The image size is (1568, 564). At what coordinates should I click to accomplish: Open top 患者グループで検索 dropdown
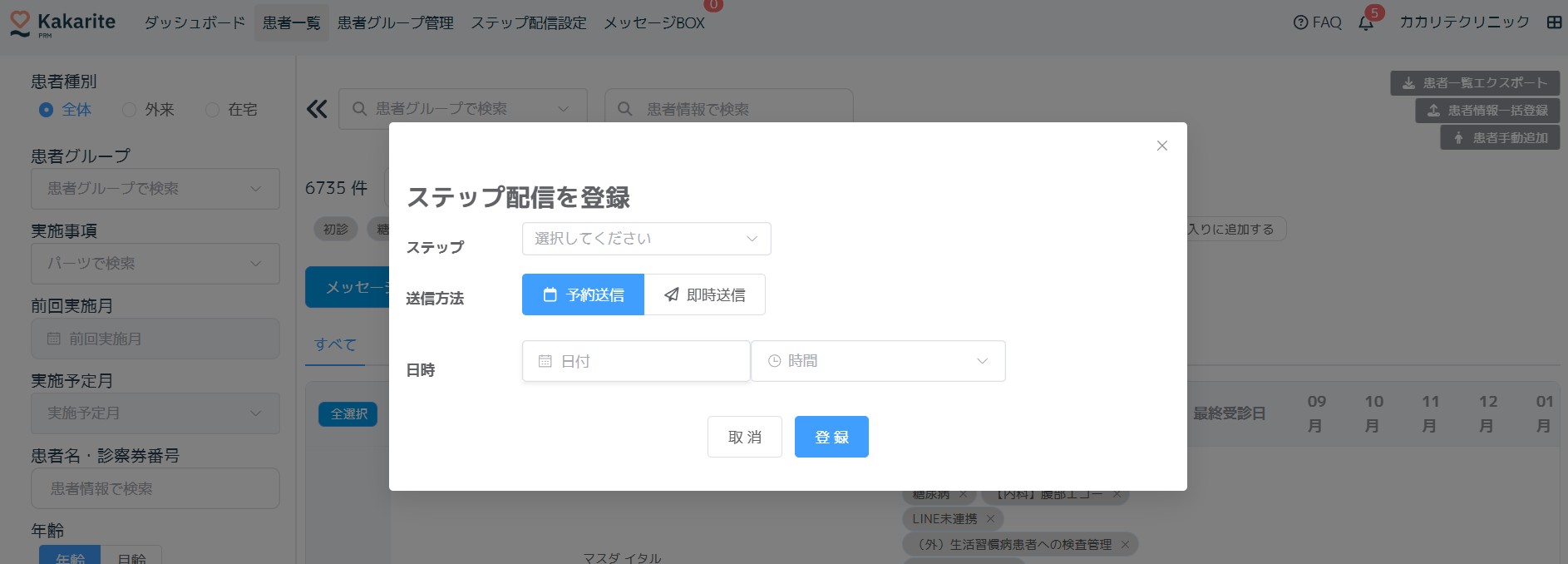click(x=463, y=109)
